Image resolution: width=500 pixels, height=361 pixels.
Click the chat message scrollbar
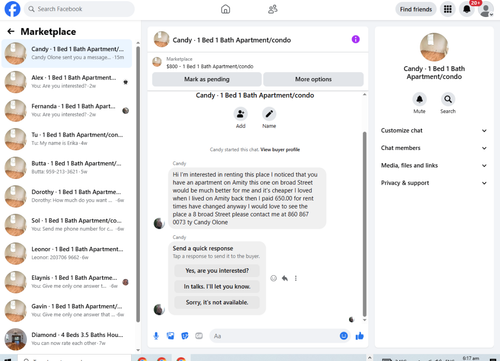pyautogui.click(x=364, y=224)
